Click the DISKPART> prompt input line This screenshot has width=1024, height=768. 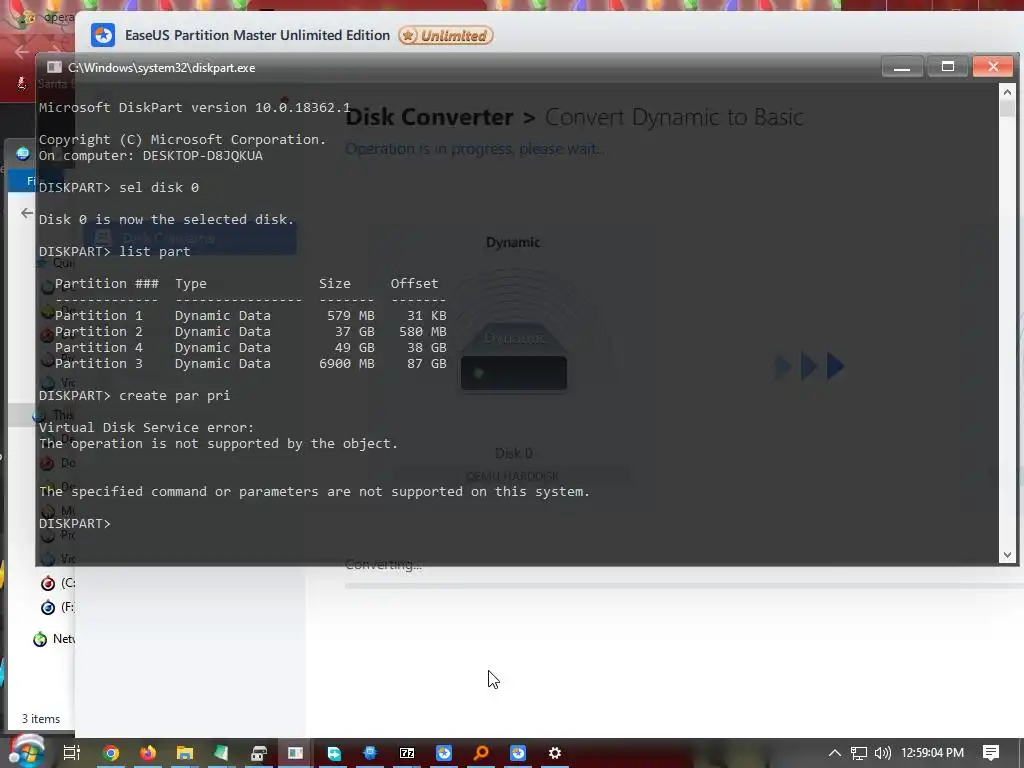(75, 524)
